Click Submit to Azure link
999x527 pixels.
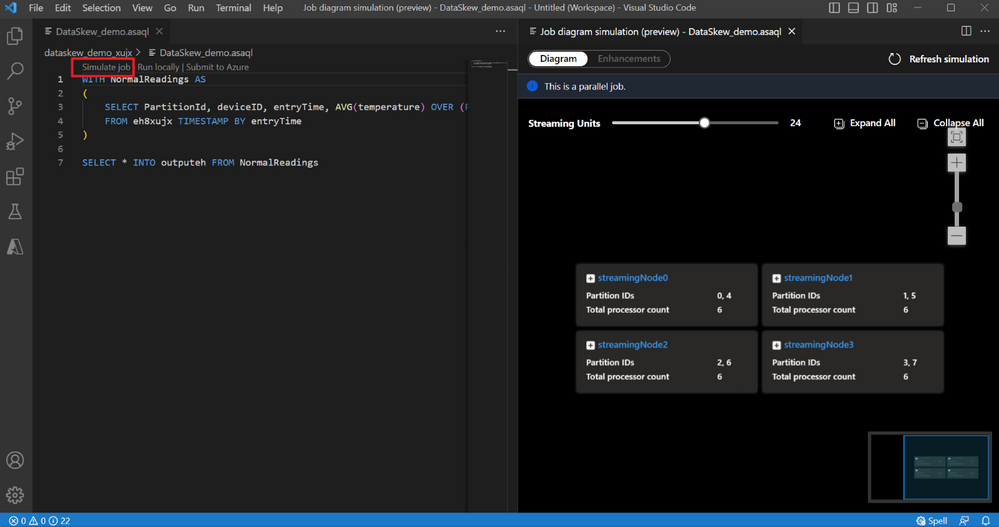217,67
